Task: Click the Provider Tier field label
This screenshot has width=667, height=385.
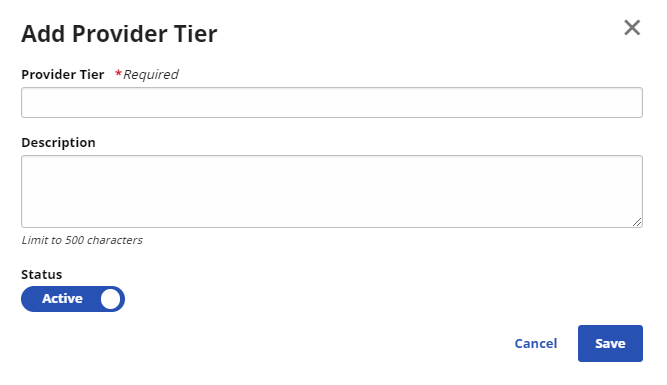Action: coord(63,74)
